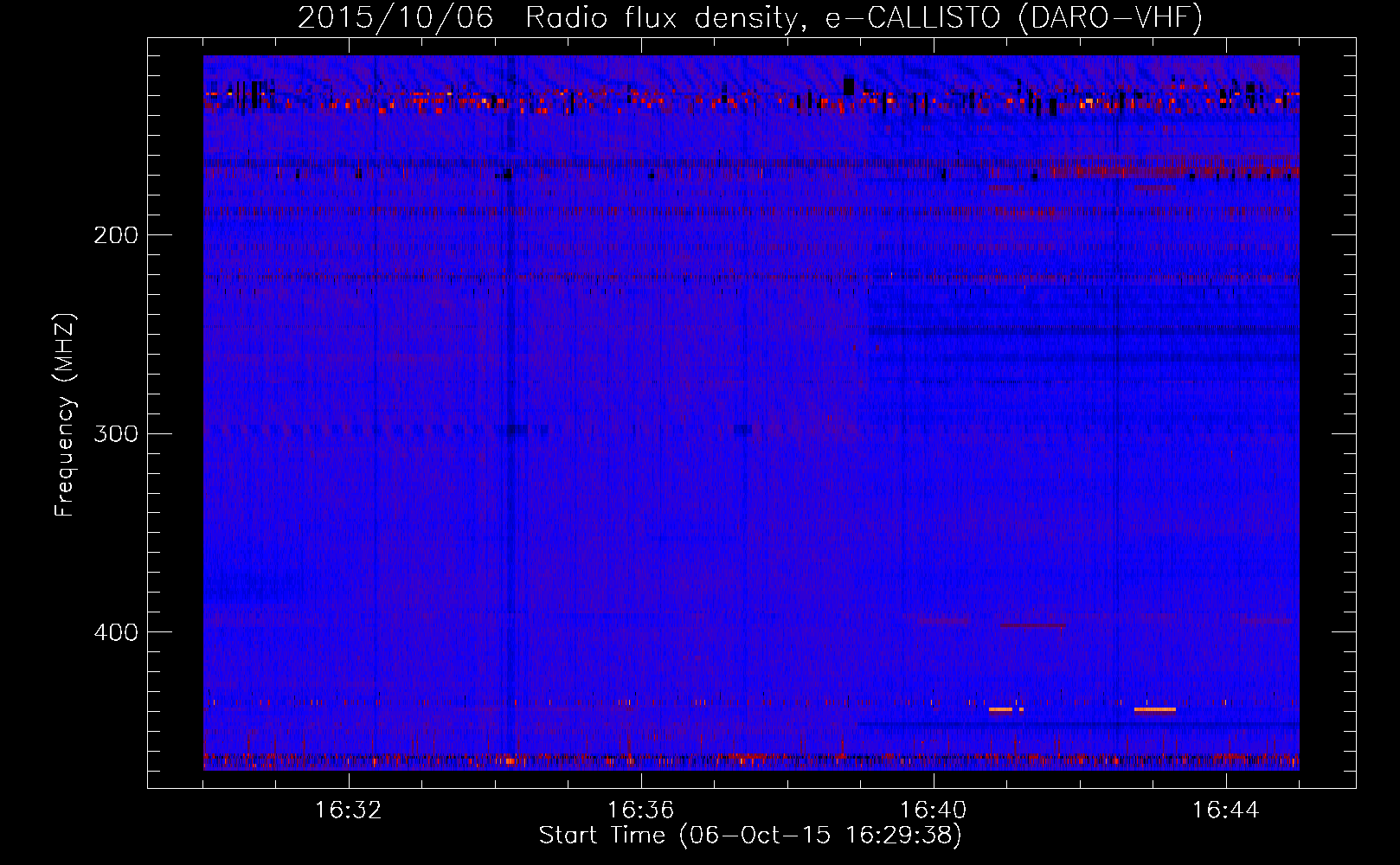The image size is (1400, 865).
Task: Click the orange burst segment near 16:43
Action: [1155, 709]
